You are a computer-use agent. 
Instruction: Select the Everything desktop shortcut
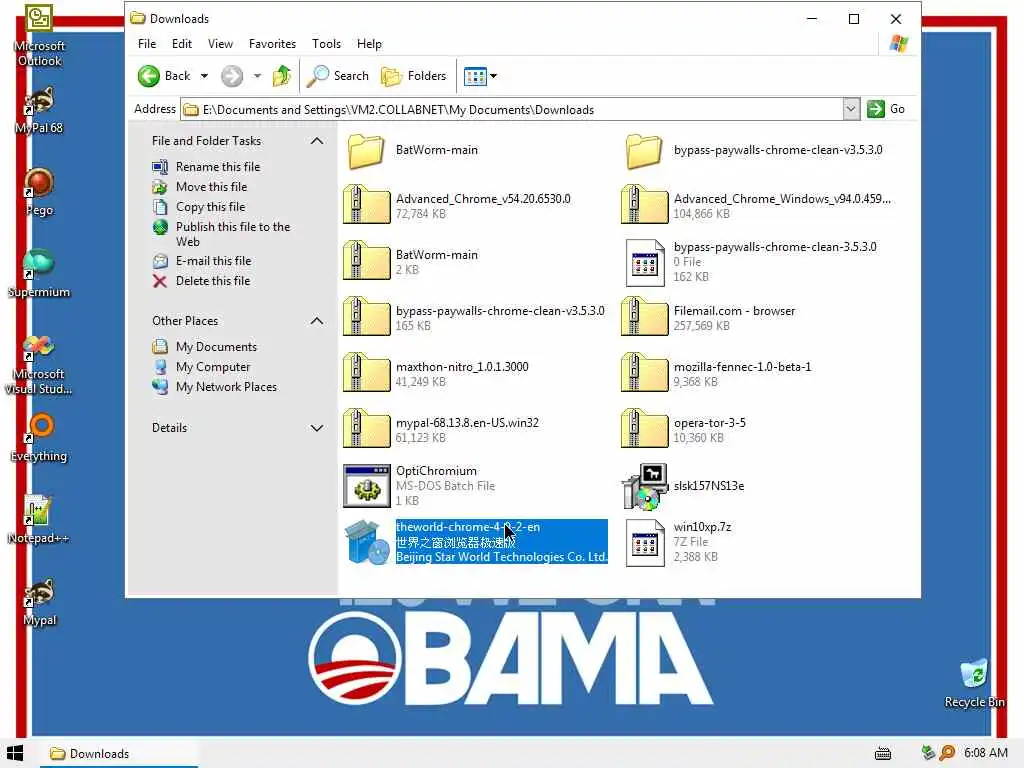(x=39, y=438)
